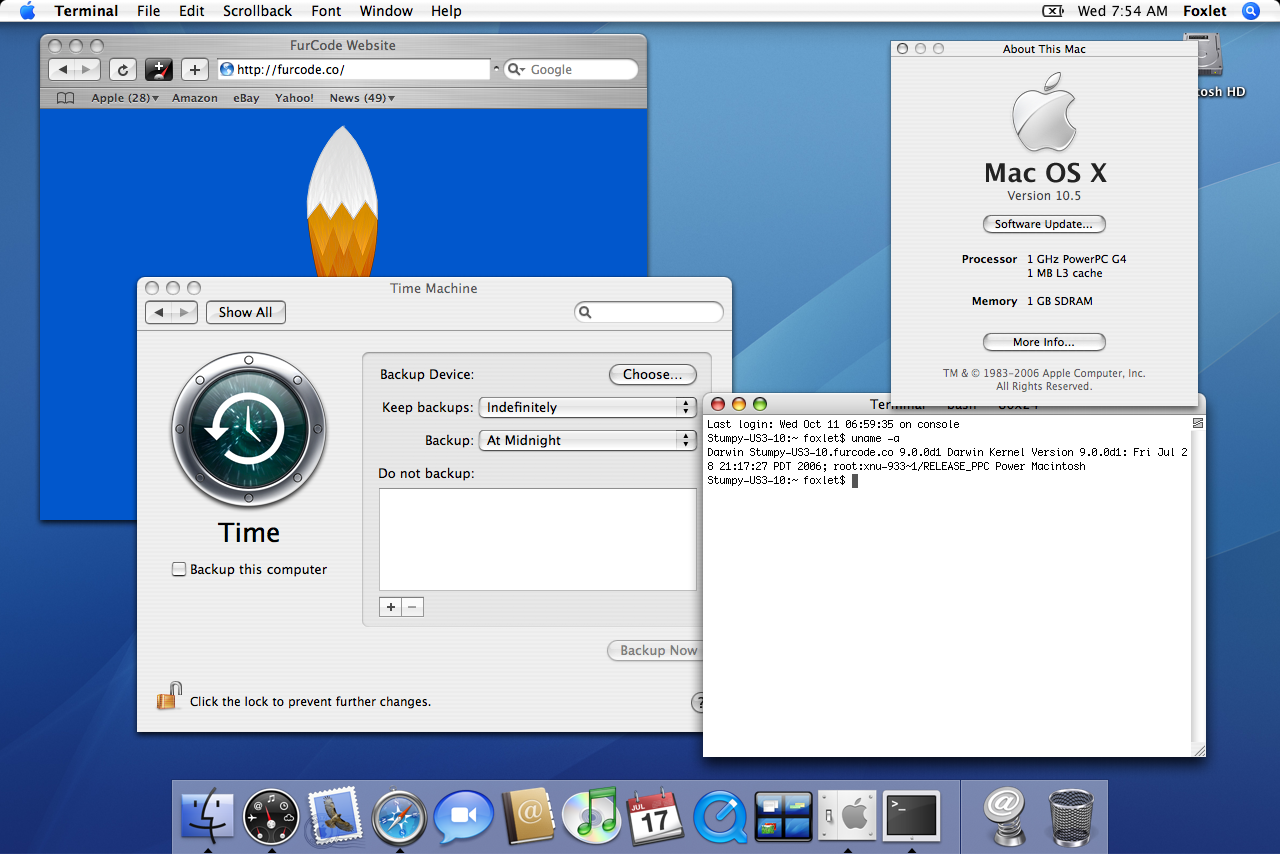This screenshot has height=854, width=1280.
Task: Launch QuickTime Player from the Dock
Action: pyautogui.click(x=719, y=817)
